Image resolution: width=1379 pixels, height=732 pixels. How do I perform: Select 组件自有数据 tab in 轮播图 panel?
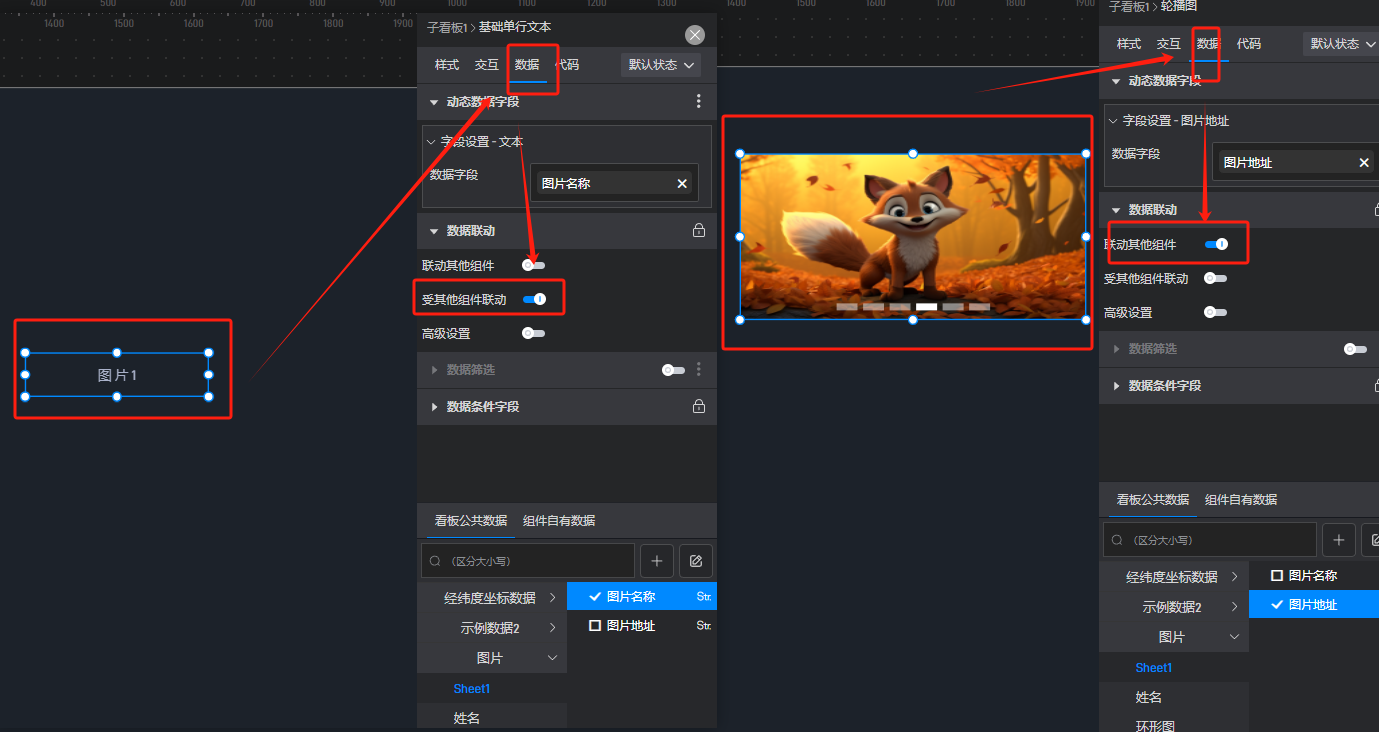pyautogui.click(x=1241, y=500)
